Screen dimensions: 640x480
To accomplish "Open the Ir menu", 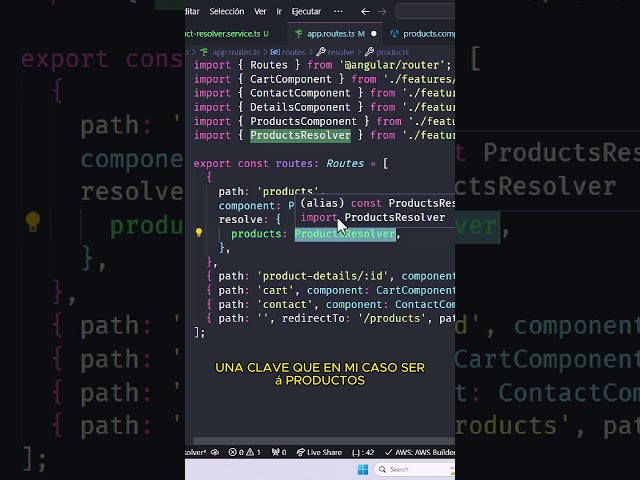I will click(x=279, y=11).
